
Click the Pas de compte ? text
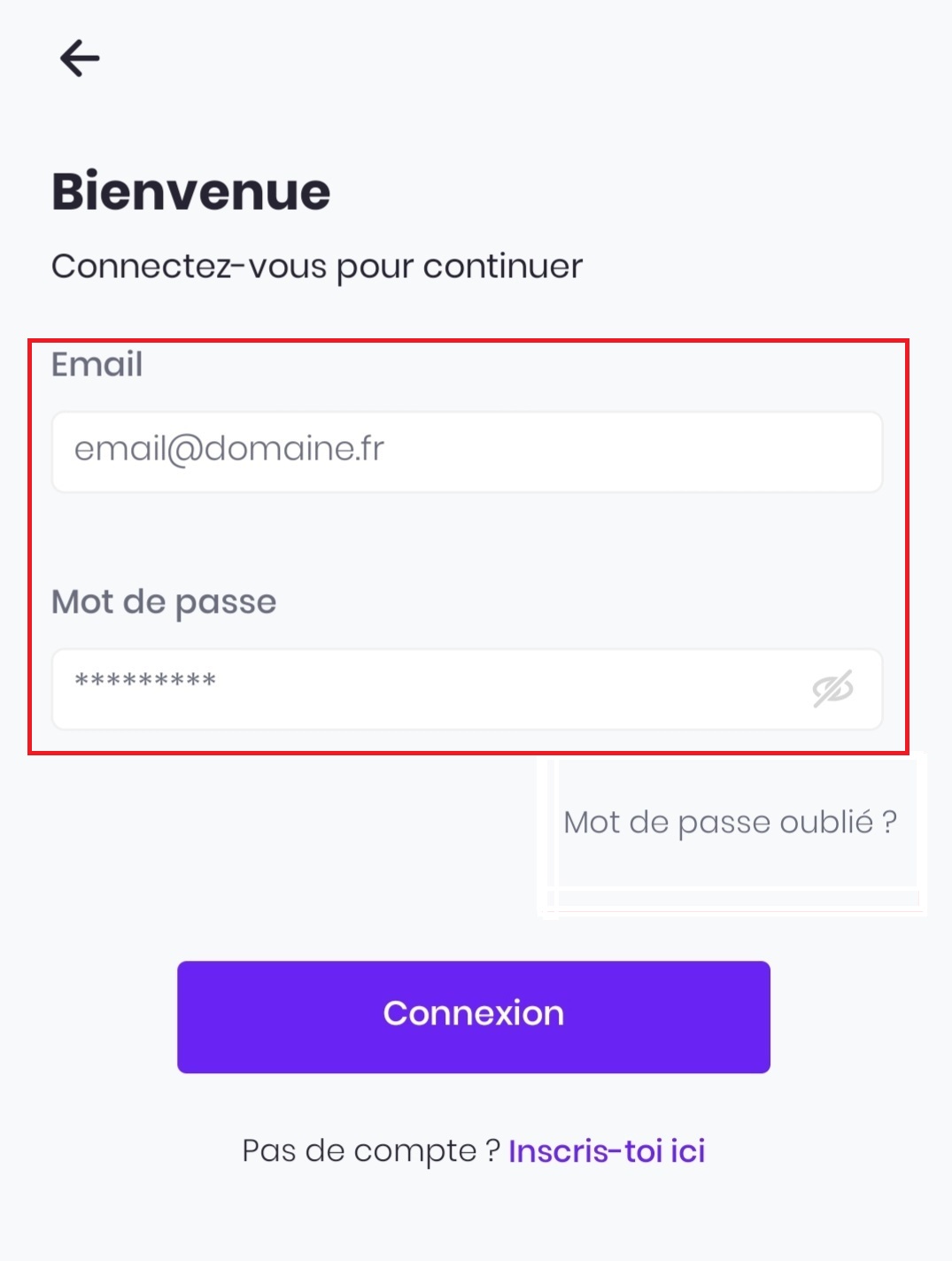371,1150
